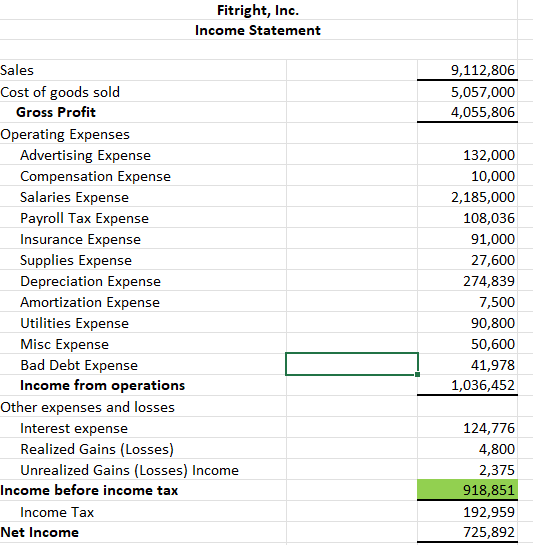Screen dimensions: 533x545
Task: Click the active empty cell beside Bad Debt Expense
Action: 352,364
